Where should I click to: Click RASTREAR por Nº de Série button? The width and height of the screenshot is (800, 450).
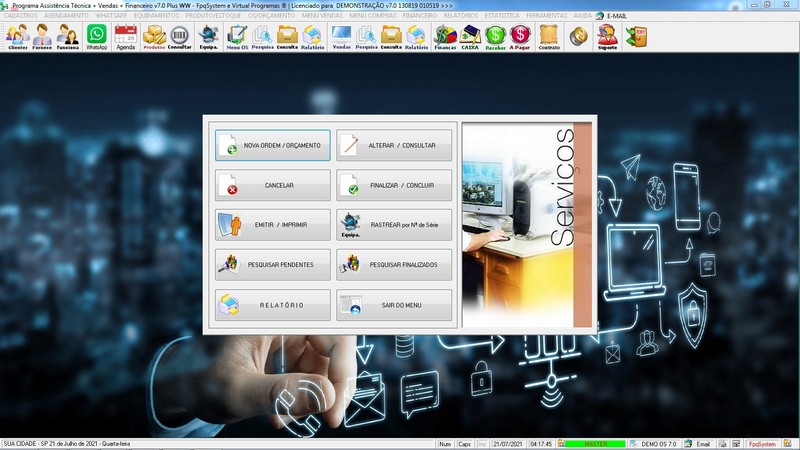[394, 225]
